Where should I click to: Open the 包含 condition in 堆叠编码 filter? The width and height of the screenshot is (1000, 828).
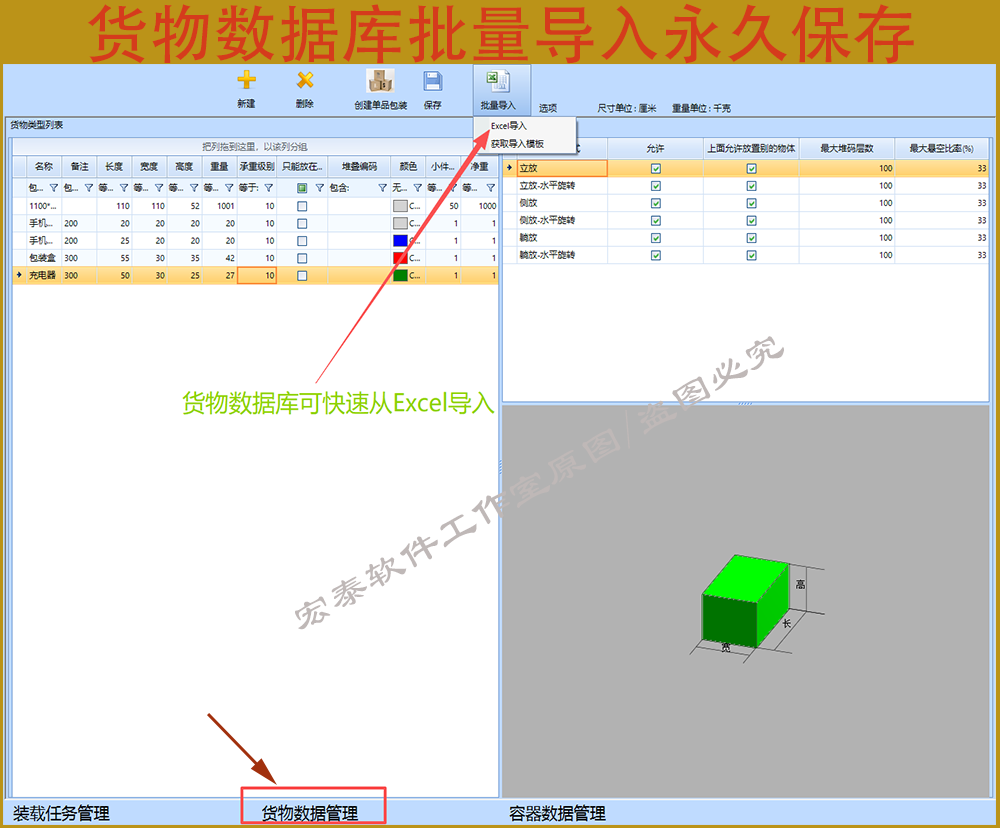pos(339,188)
